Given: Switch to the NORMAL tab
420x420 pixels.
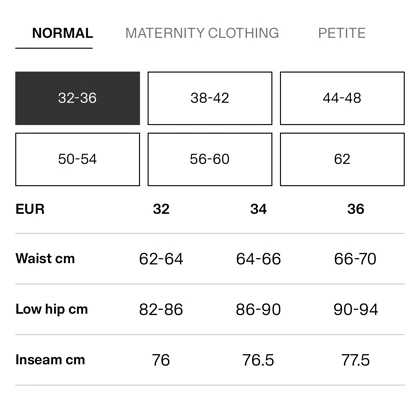Looking at the screenshot, I should pyautogui.click(x=62, y=33).
